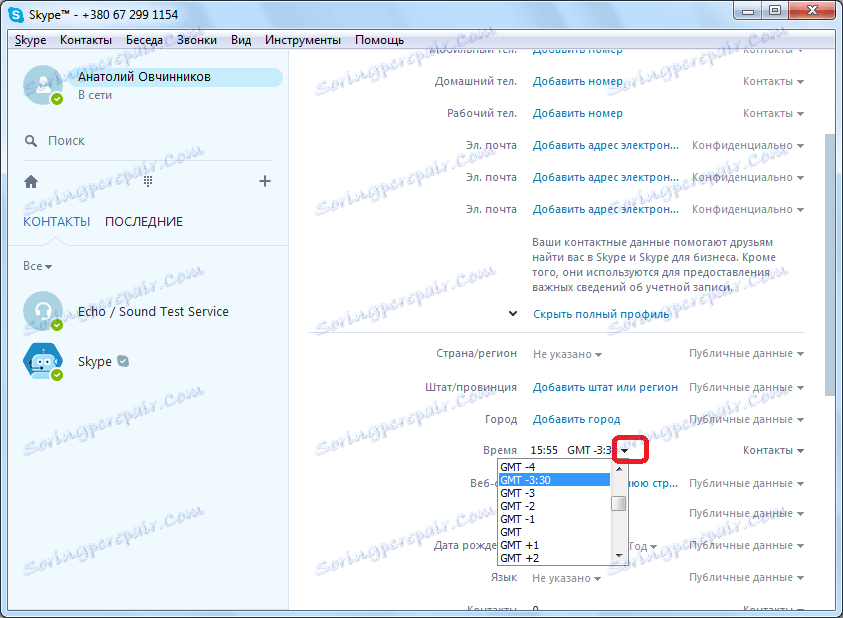Image resolution: width=843 pixels, height=618 pixels.
Task: Click the plus add contact icon
Action: pos(265,181)
